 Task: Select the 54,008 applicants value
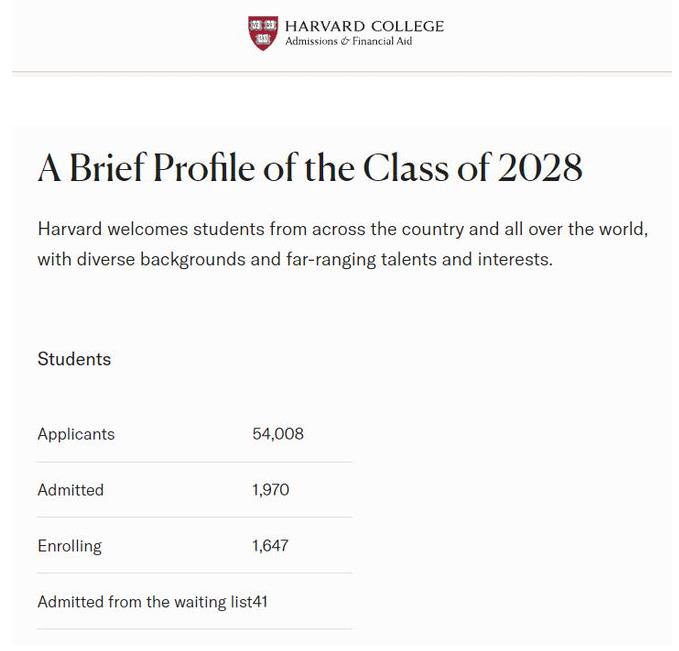278,434
